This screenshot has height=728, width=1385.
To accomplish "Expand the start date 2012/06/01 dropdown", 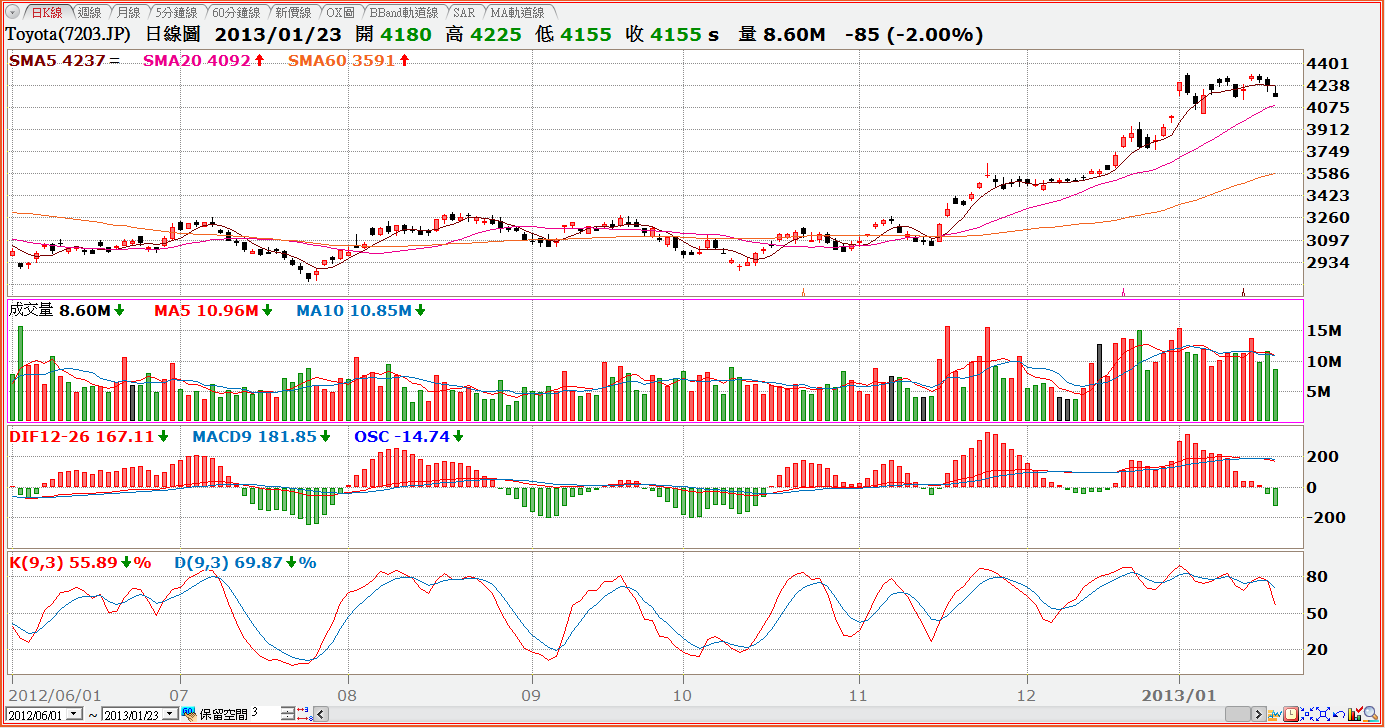I will pyautogui.click(x=75, y=714).
